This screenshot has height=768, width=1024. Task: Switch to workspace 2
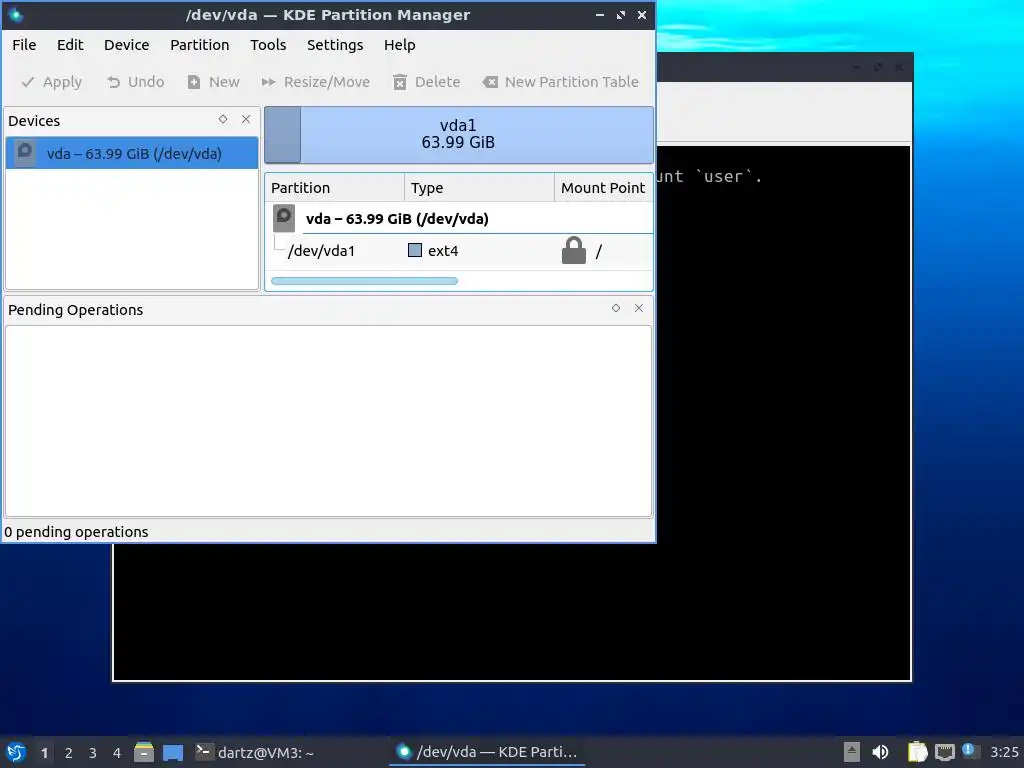(x=69, y=753)
